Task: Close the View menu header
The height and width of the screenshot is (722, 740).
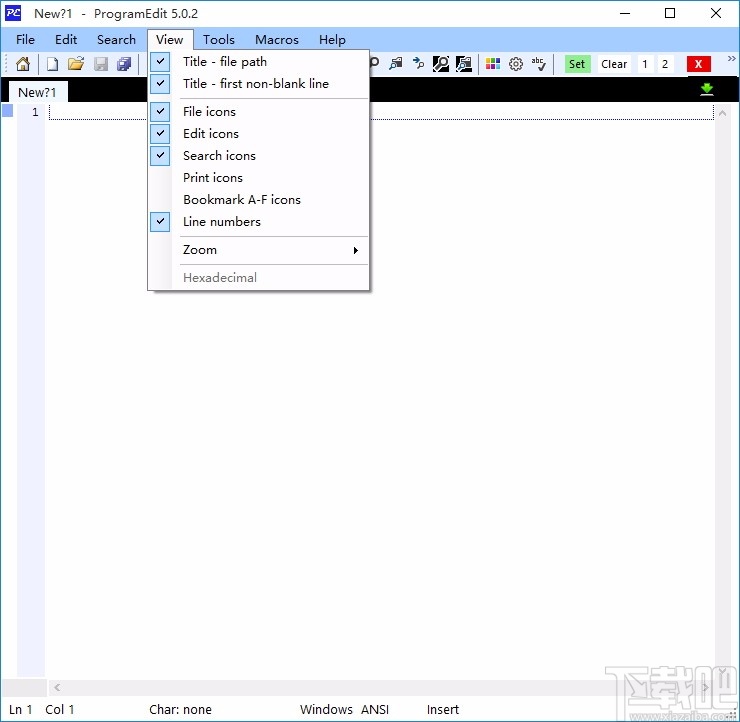Action: coord(170,40)
